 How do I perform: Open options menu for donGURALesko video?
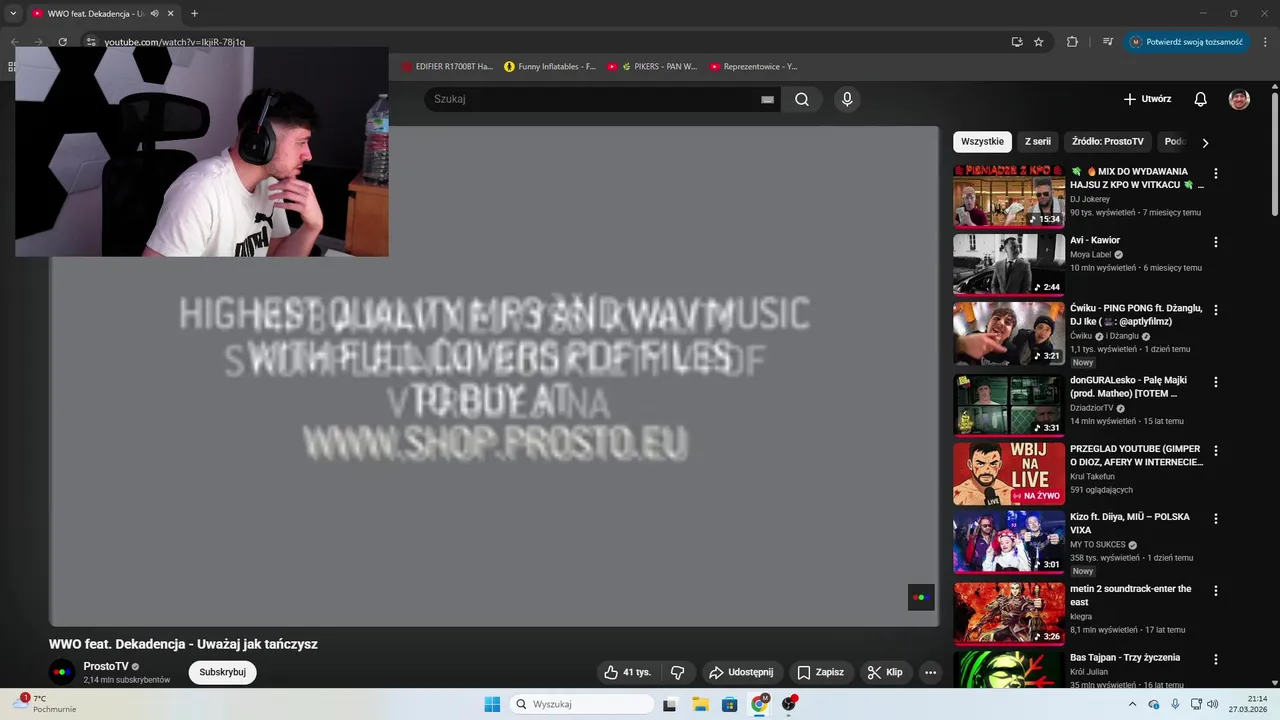[x=1216, y=382]
